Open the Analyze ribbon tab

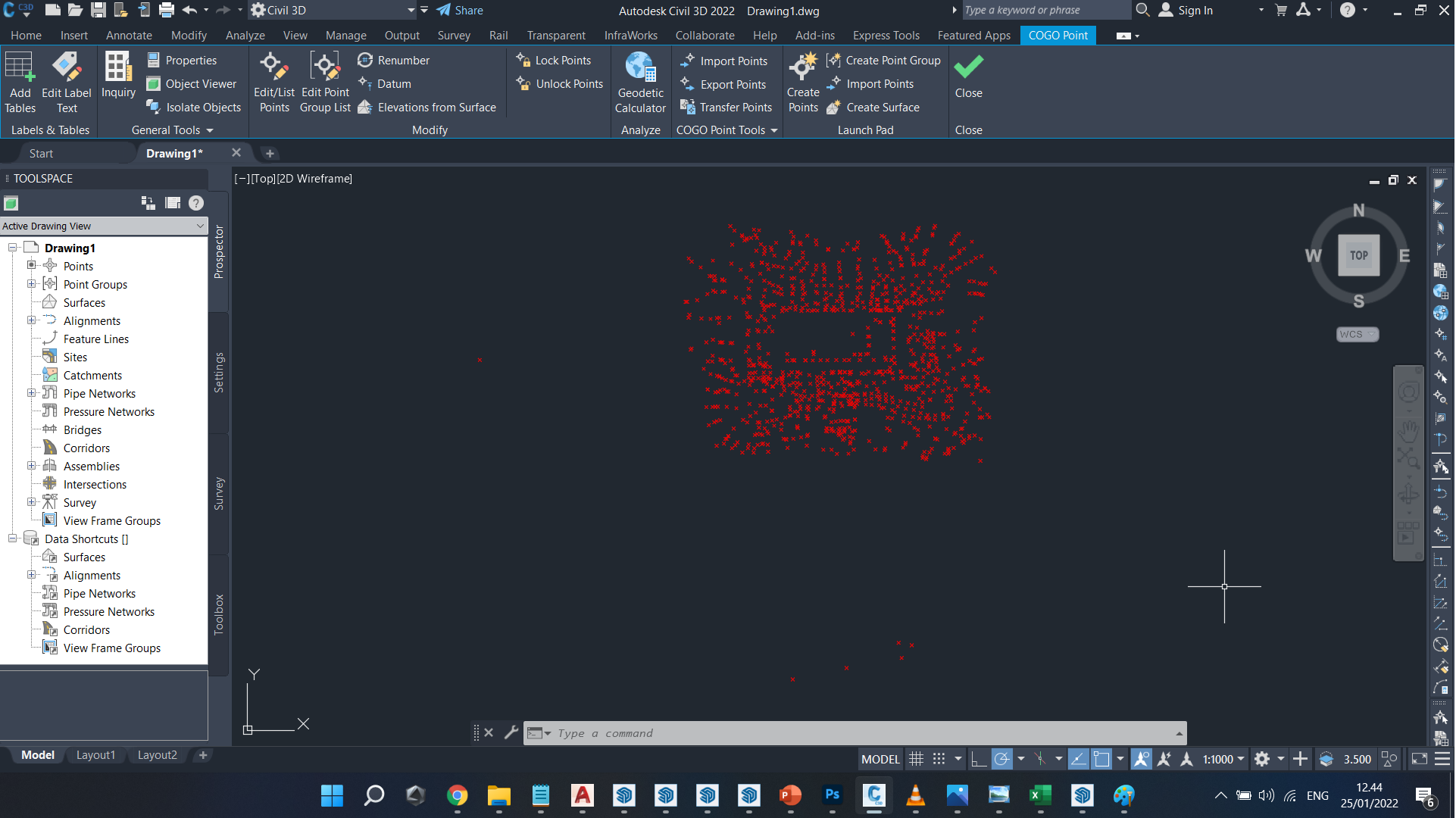coord(245,36)
